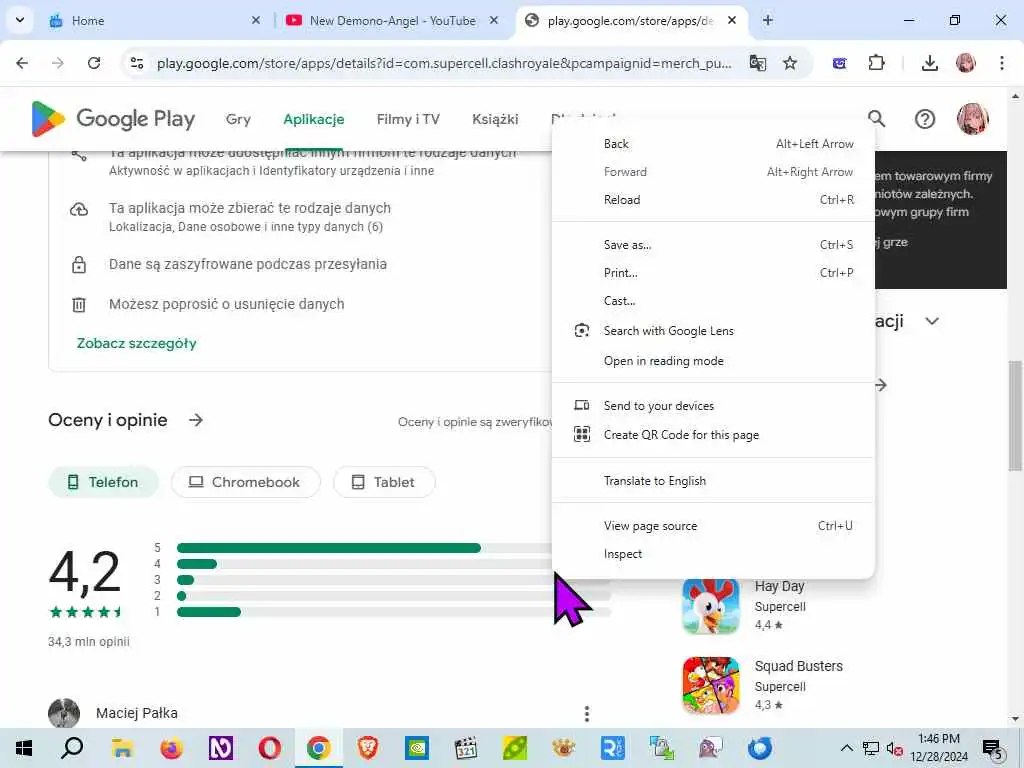
Task: Open Chrome downloads icon
Action: 929,63
